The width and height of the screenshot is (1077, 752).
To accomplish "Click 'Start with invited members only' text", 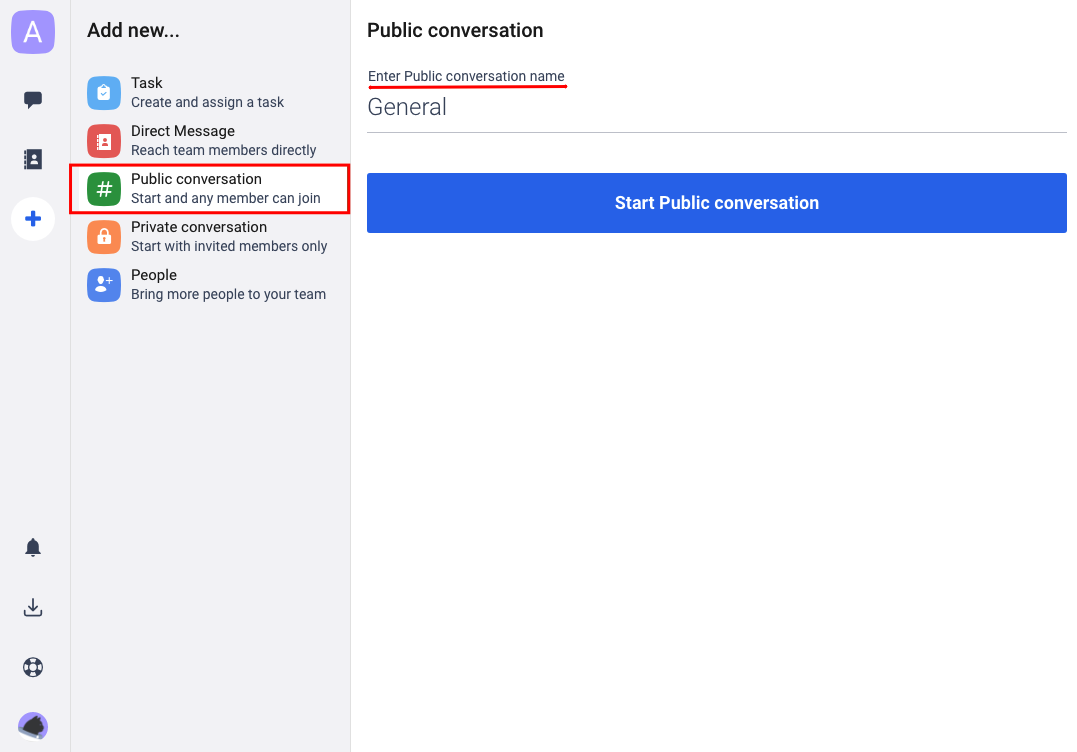I will point(229,247).
